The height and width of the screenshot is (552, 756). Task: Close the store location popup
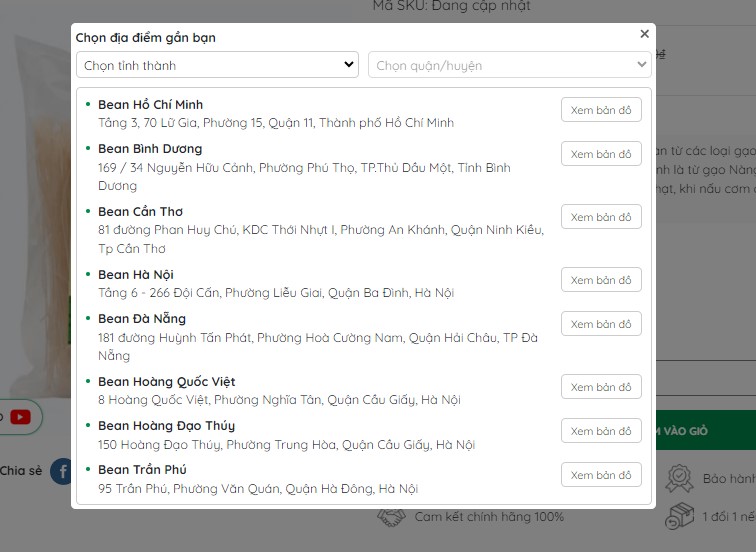[x=644, y=34]
